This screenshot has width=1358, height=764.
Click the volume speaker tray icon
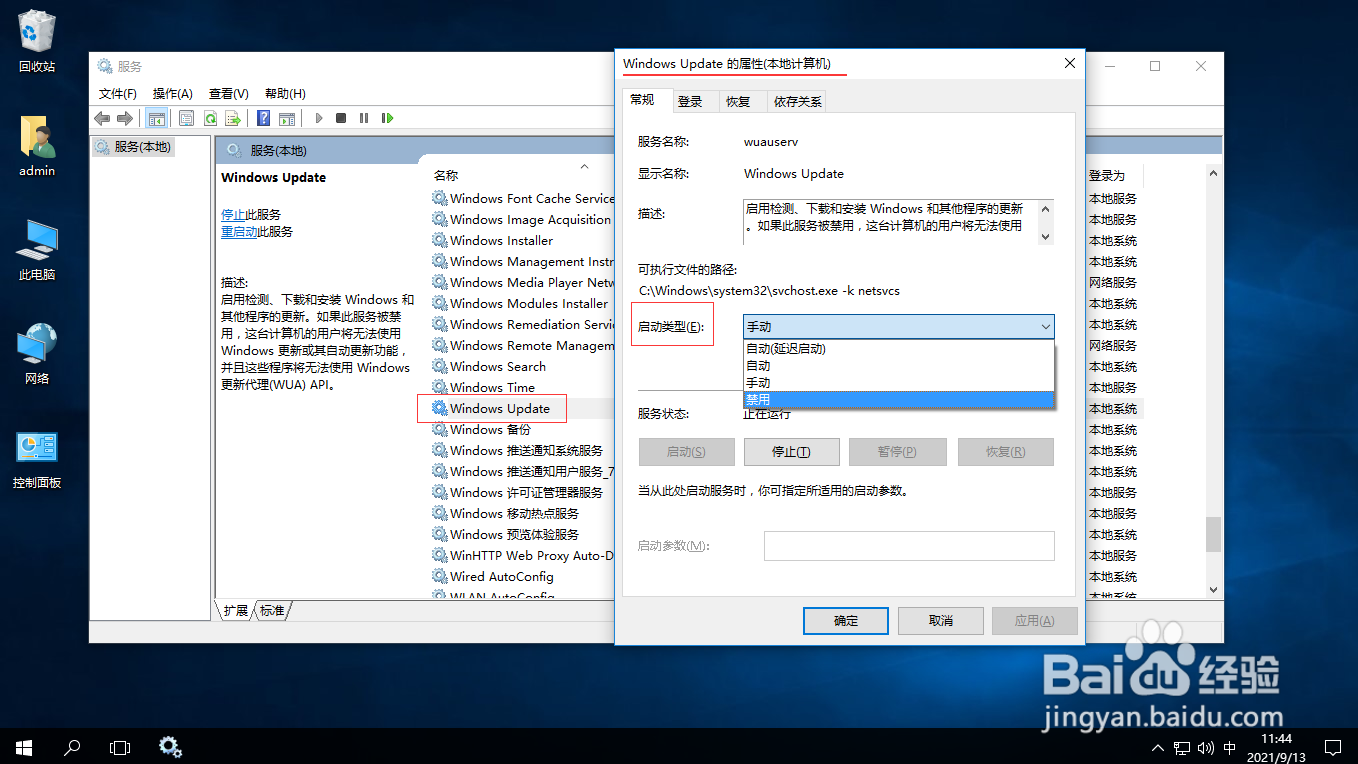pyautogui.click(x=1205, y=747)
